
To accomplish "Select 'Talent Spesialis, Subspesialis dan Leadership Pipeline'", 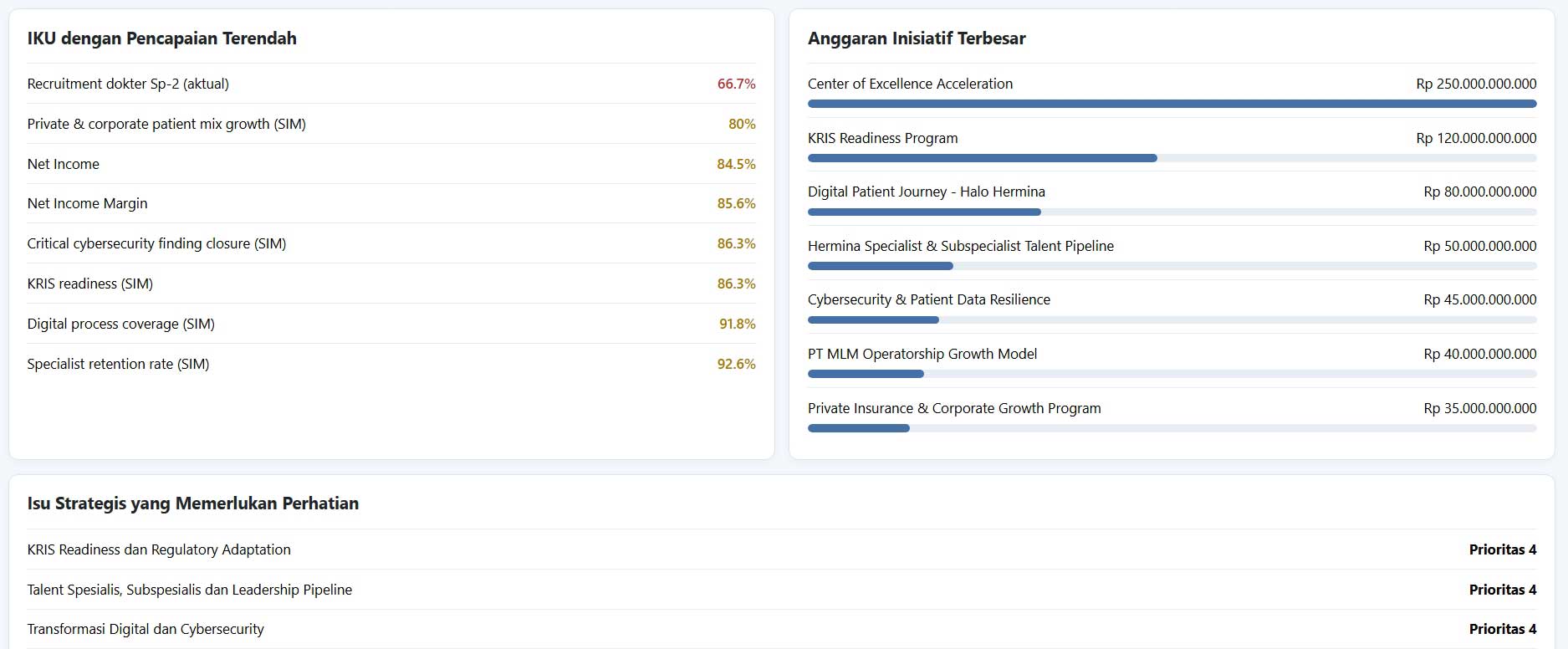I will point(190,590).
